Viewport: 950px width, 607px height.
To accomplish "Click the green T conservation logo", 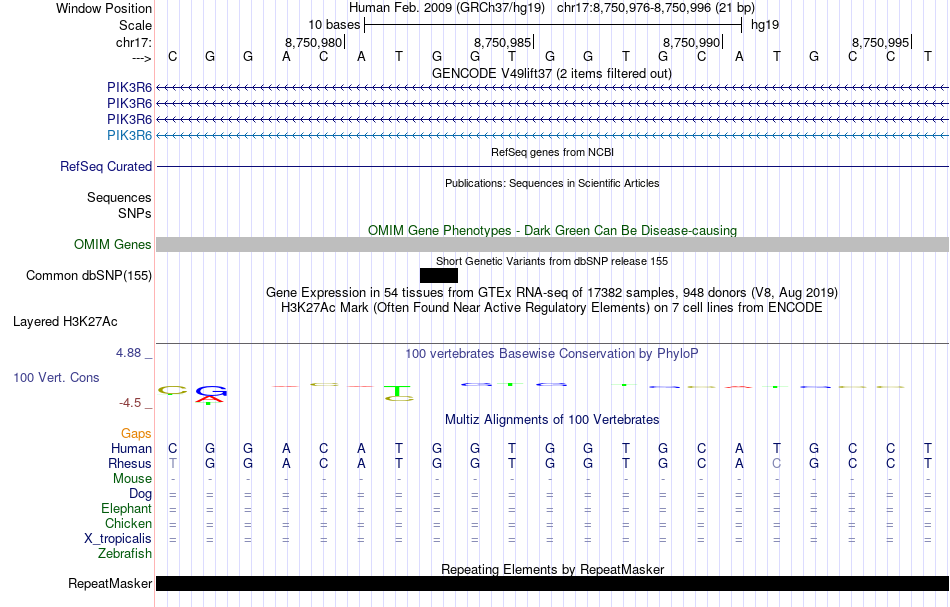I will 398,393.
